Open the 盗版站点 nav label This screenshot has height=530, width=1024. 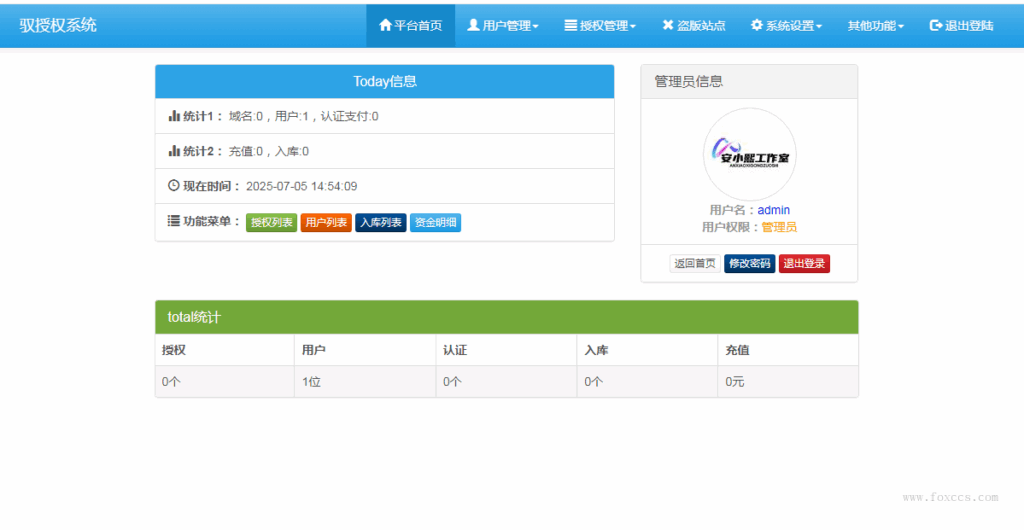[x=701, y=25]
